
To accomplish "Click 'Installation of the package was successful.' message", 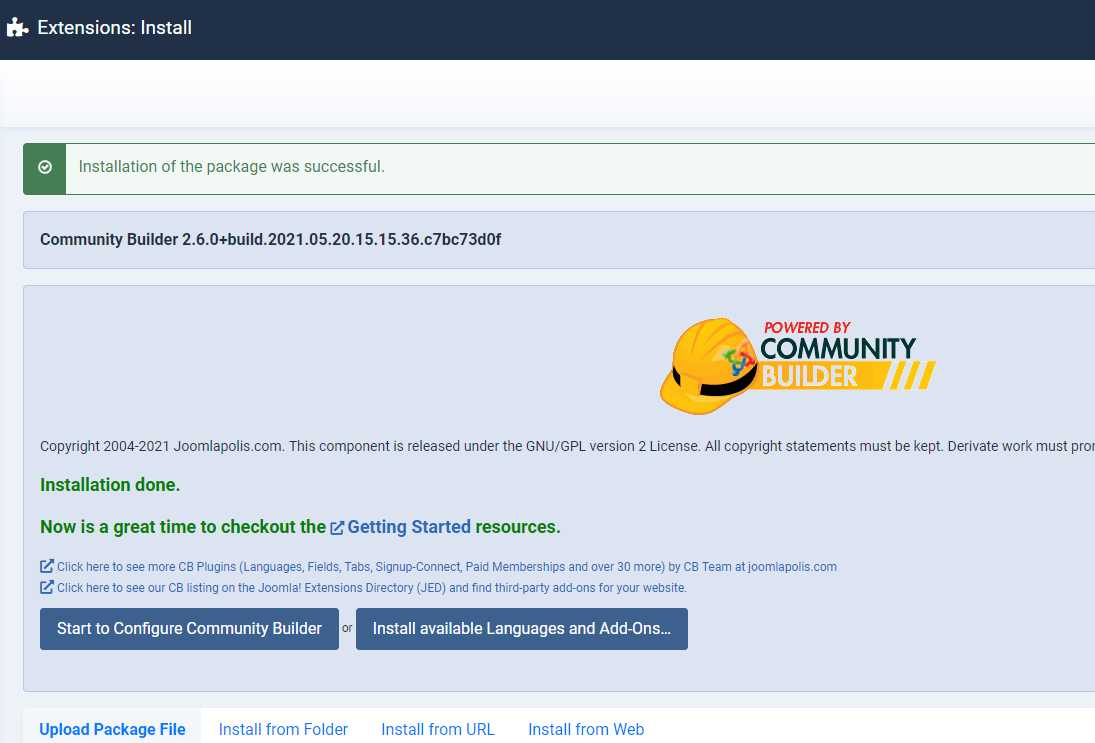I will click(231, 167).
